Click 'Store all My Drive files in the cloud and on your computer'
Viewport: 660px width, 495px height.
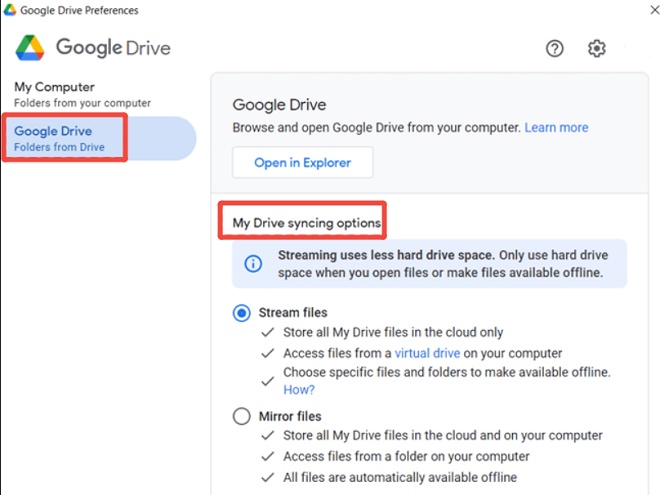[x=443, y=435]
